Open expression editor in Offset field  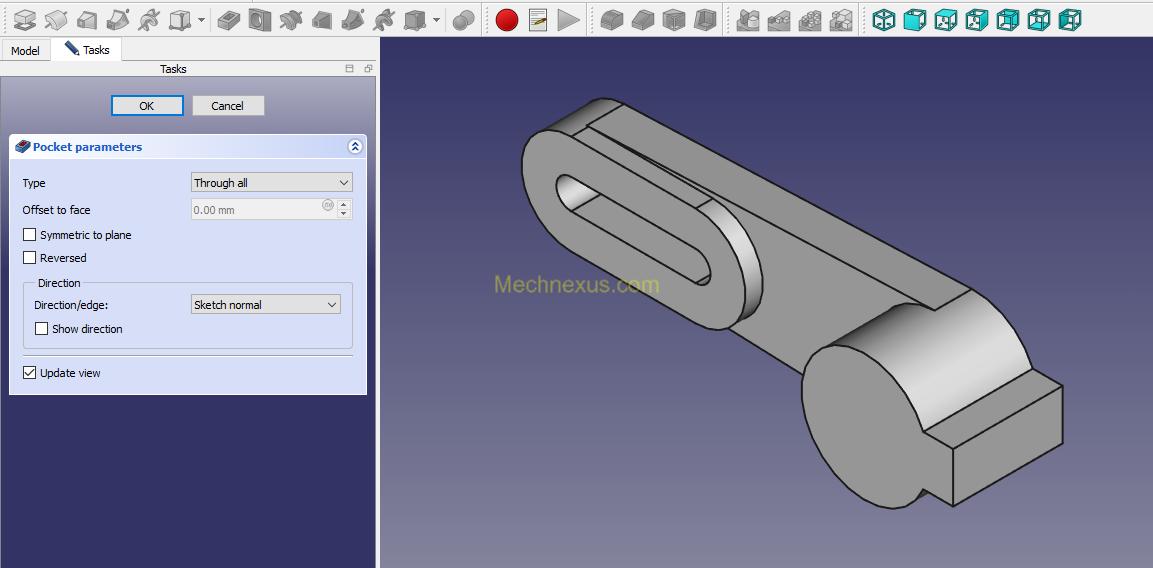(328, 205)
